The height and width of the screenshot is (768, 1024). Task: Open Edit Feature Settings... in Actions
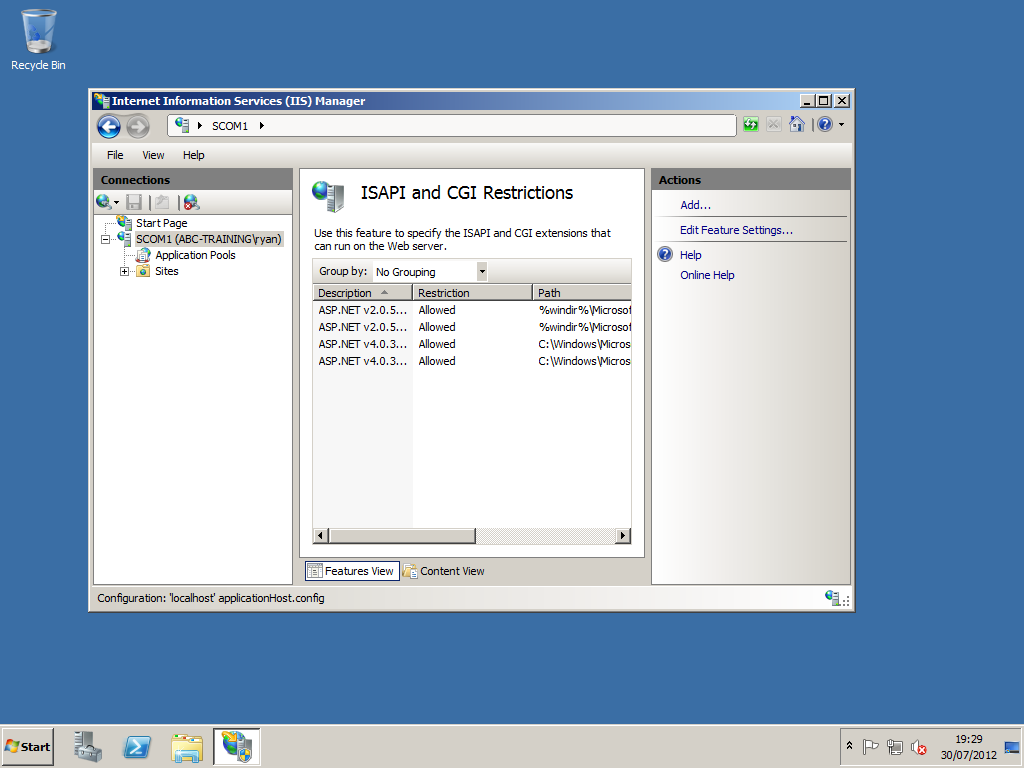tap(736, 230)
